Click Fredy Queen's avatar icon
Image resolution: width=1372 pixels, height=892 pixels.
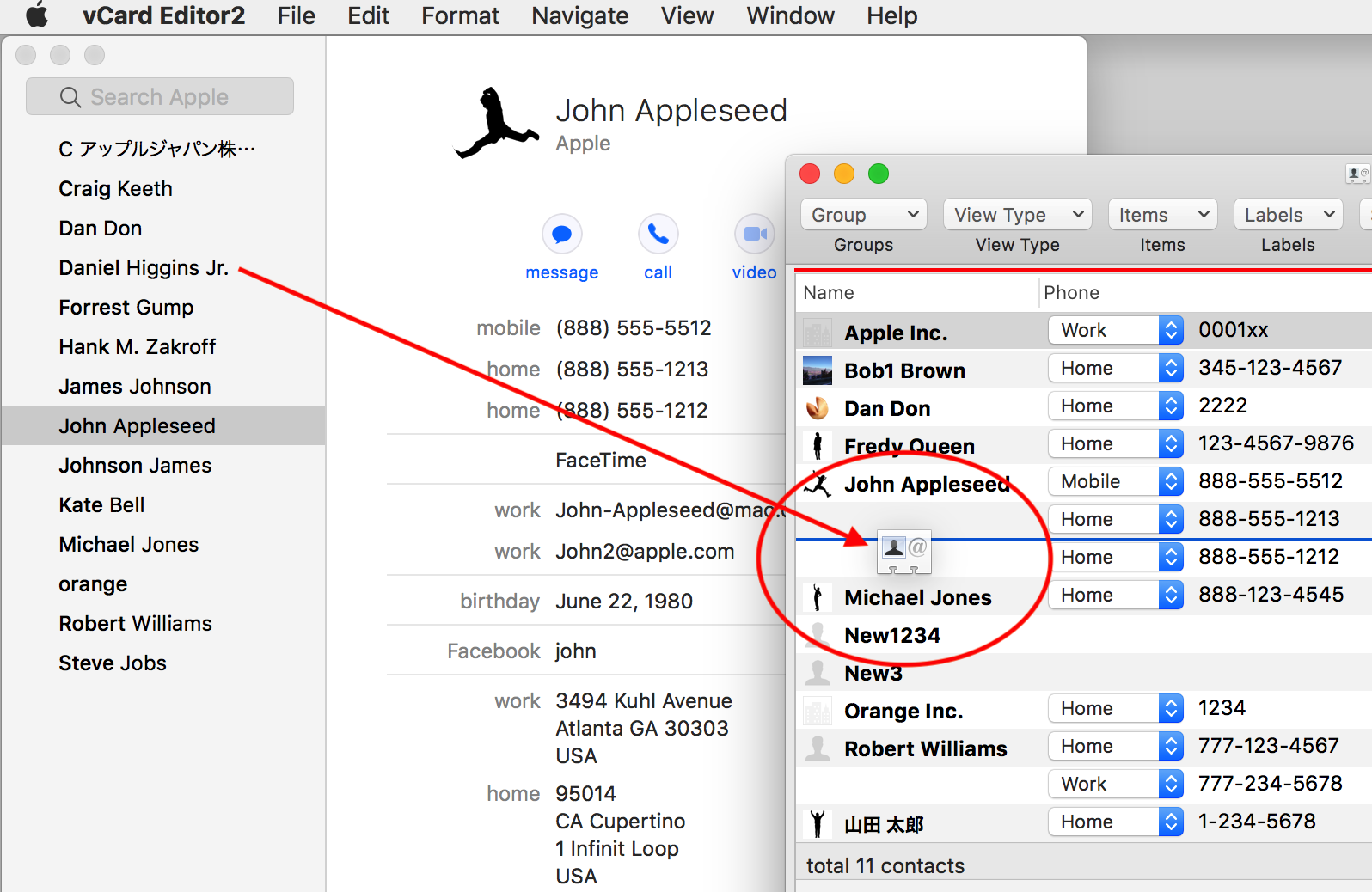pos(817,446)
